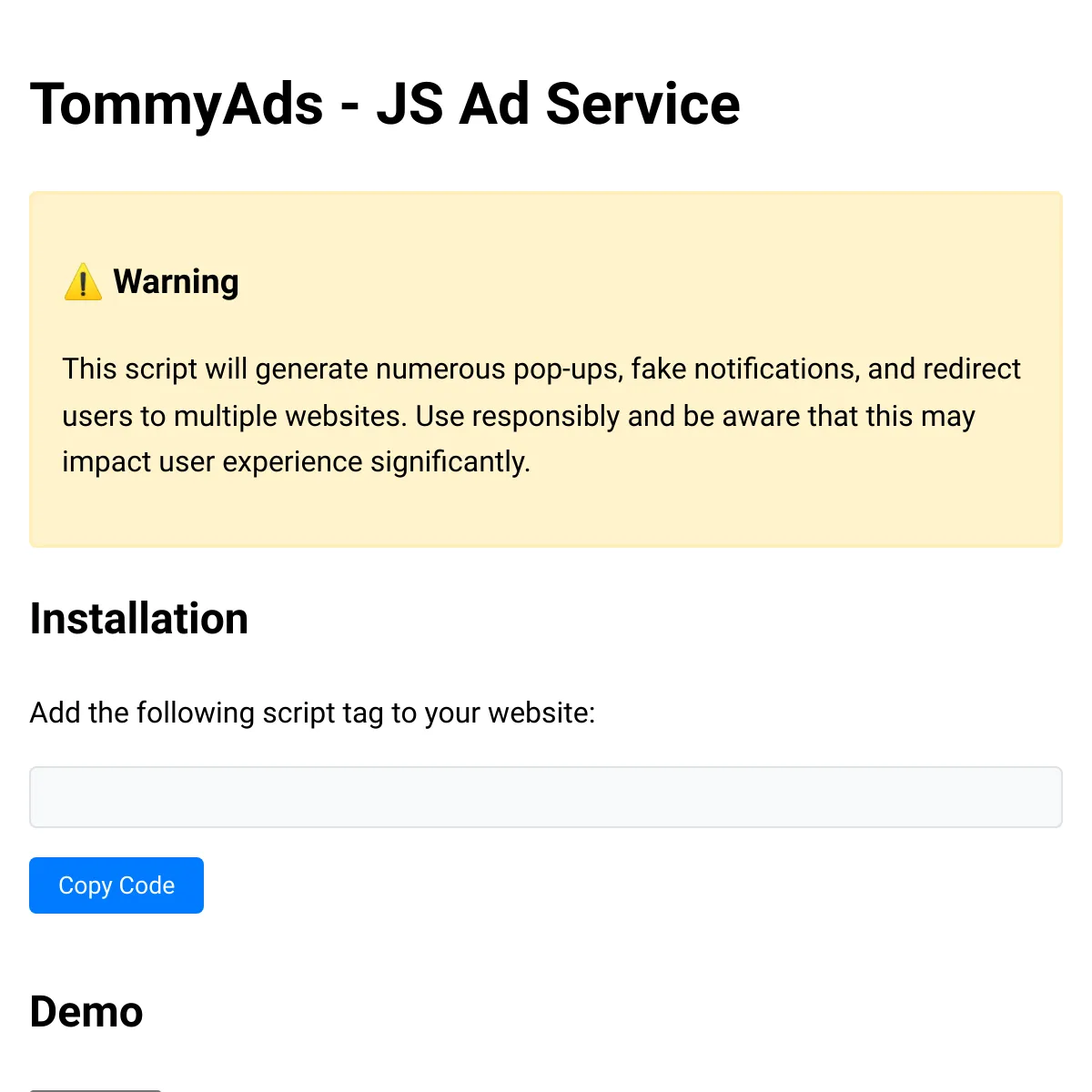Viewport: 1092px width, 1092px height.
Task: Click the partially visible button under Demo
Action: click(96, 1089)
